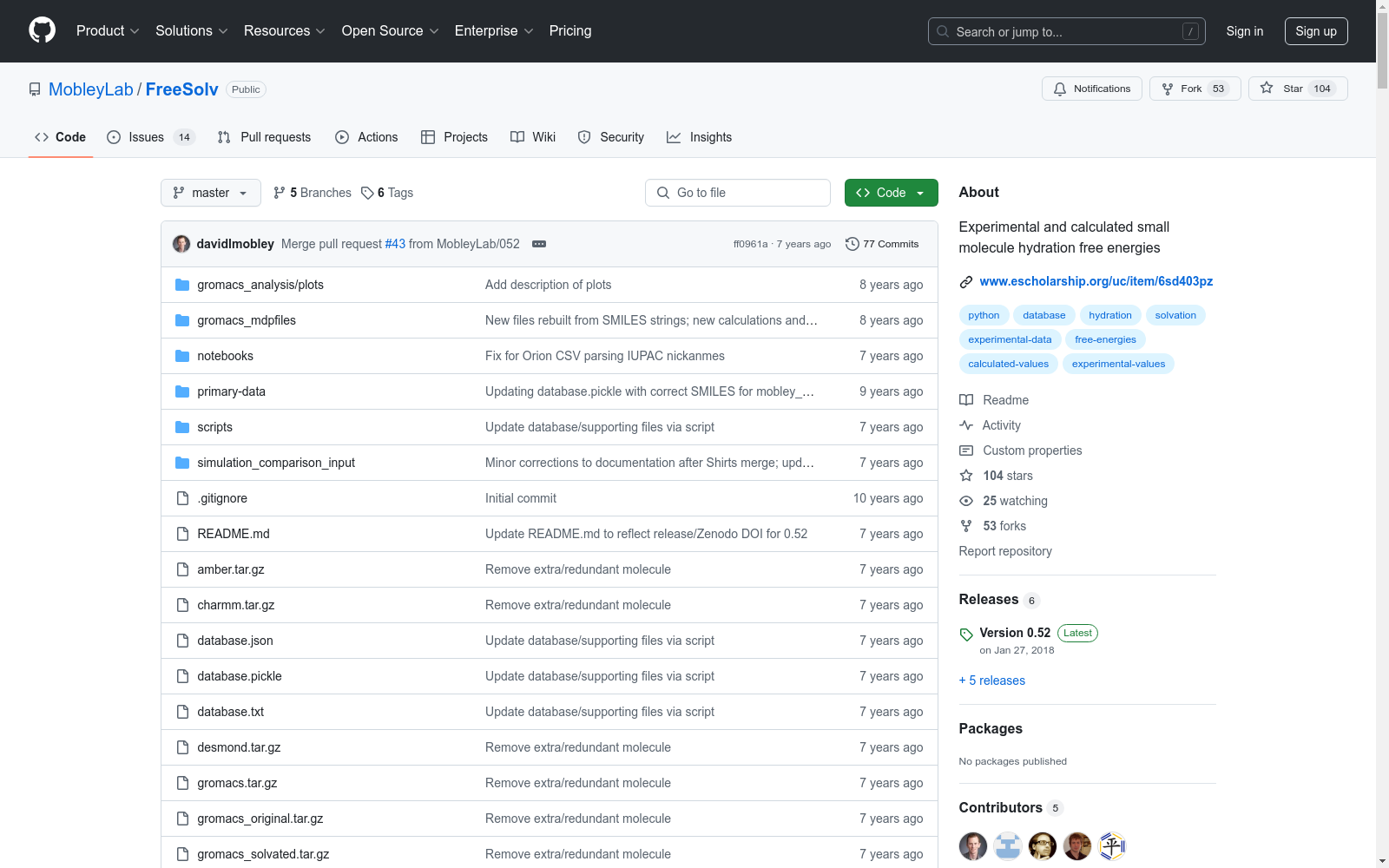The height and width of the screenshot is (868, 1389).
Task: Click the database.json file icon
Action: pyautogui.click(x=182, y=641)
